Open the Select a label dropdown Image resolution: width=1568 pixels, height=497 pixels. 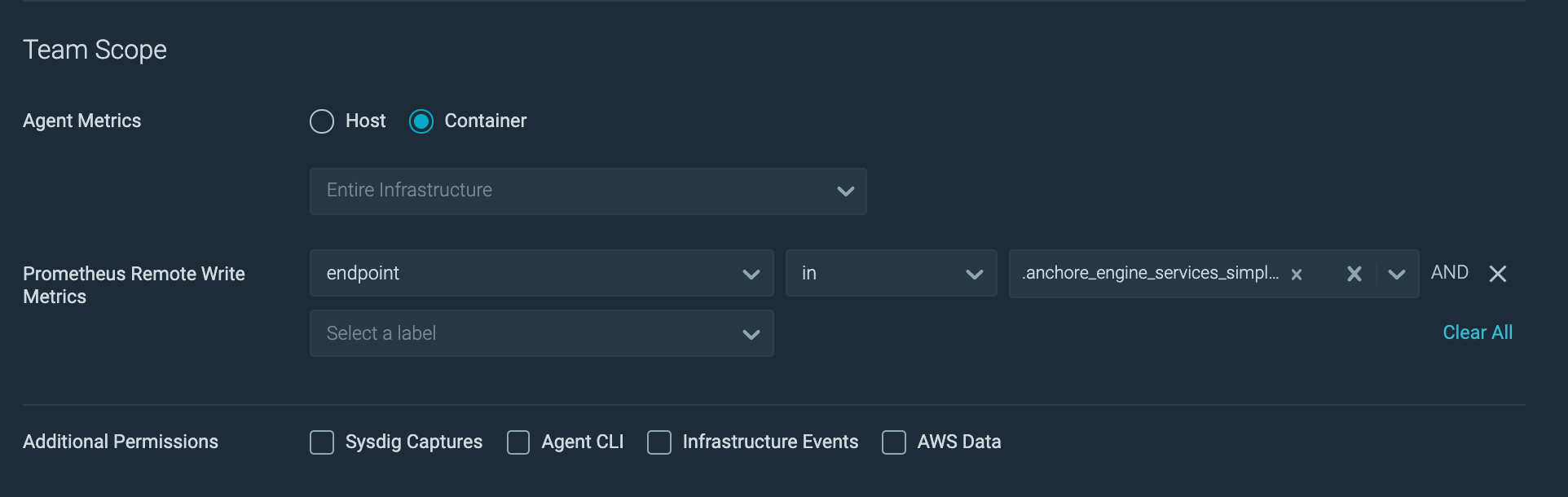(x=541, y=333)
